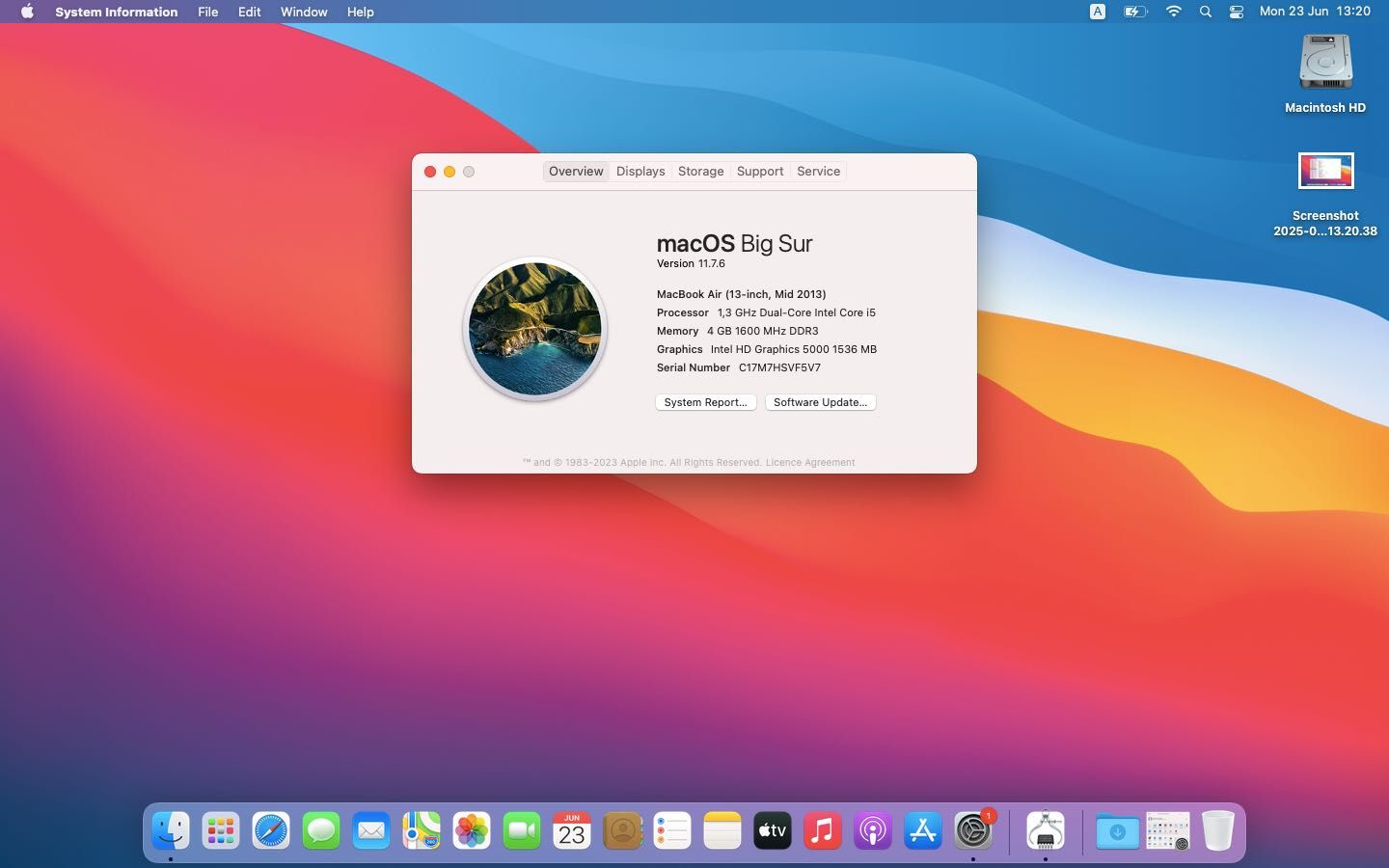
Task: Start FaceTime from the Dock
Action: (522, 830)
